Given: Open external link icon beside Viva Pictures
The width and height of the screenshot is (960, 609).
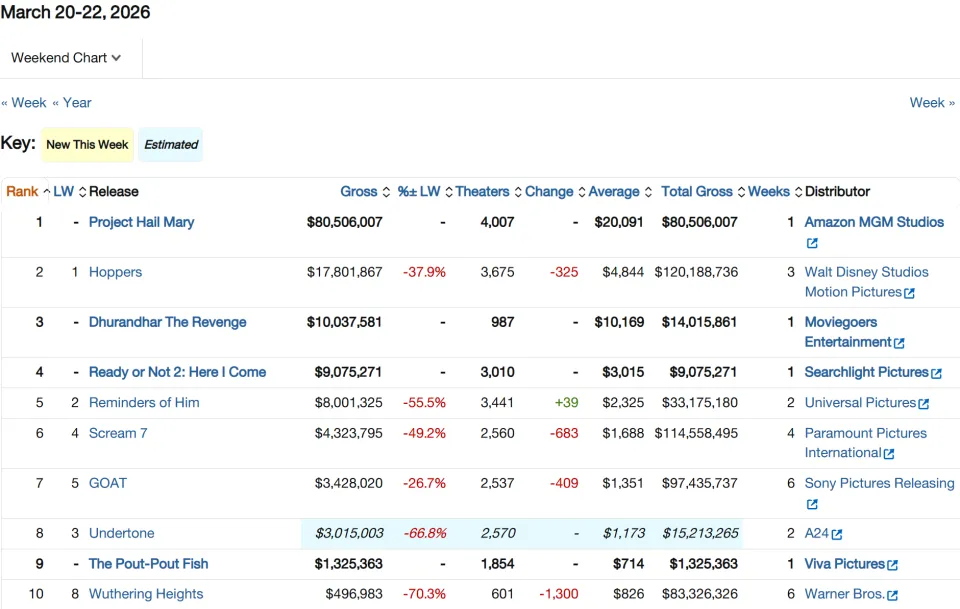Looking at the screenshot, I should (893, 565).
